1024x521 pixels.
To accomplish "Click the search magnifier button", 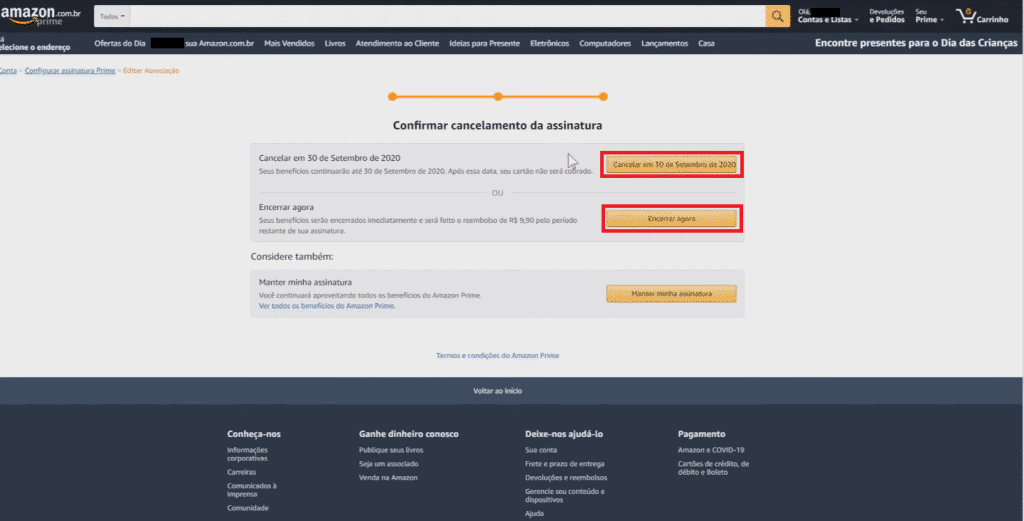I will (x=777, y=16).
